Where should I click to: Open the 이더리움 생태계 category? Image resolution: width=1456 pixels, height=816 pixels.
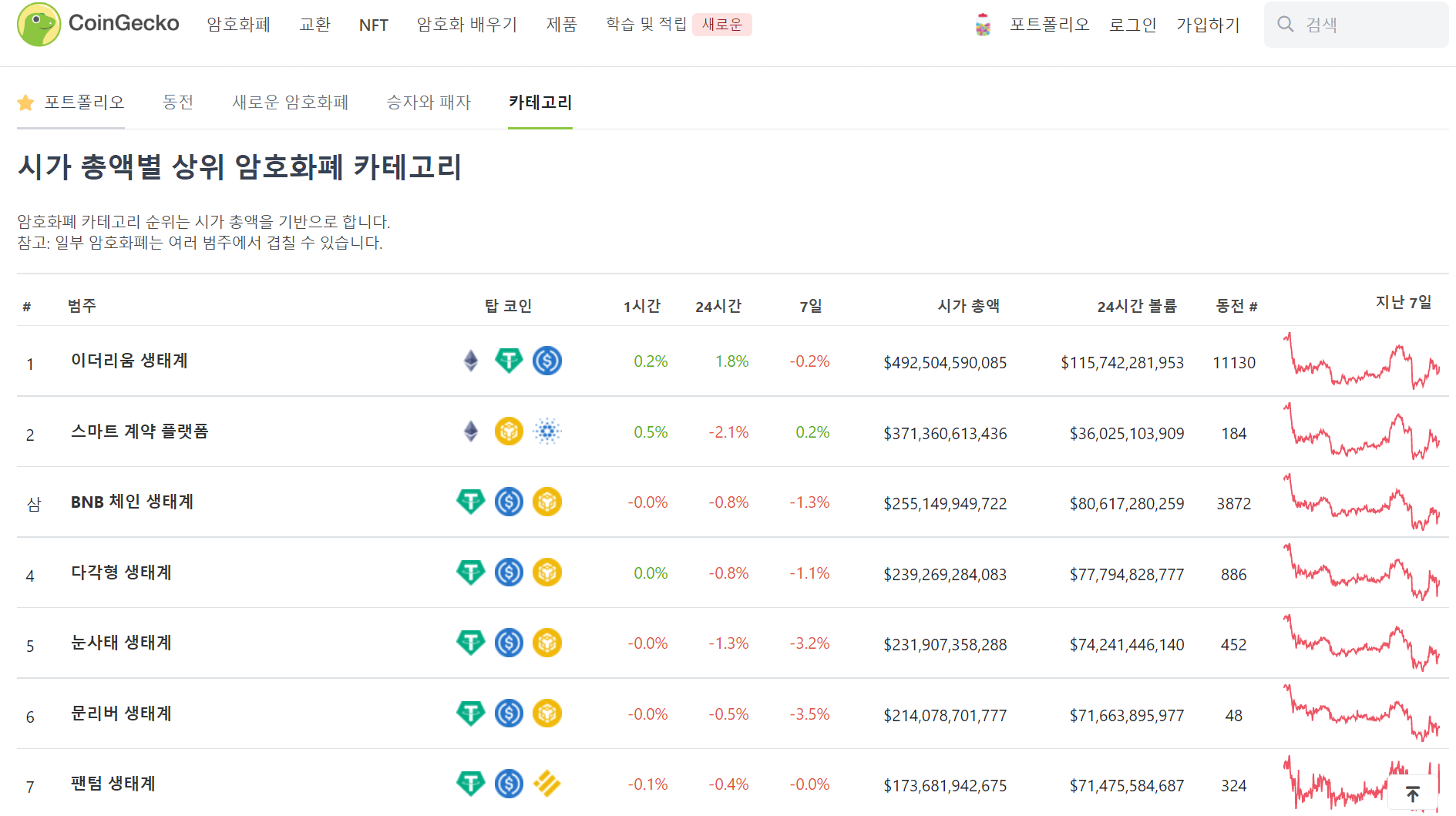[x=129, y=361]
